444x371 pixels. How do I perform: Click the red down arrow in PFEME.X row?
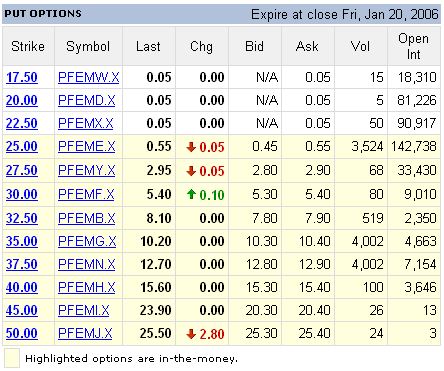(x=191, y=147)
